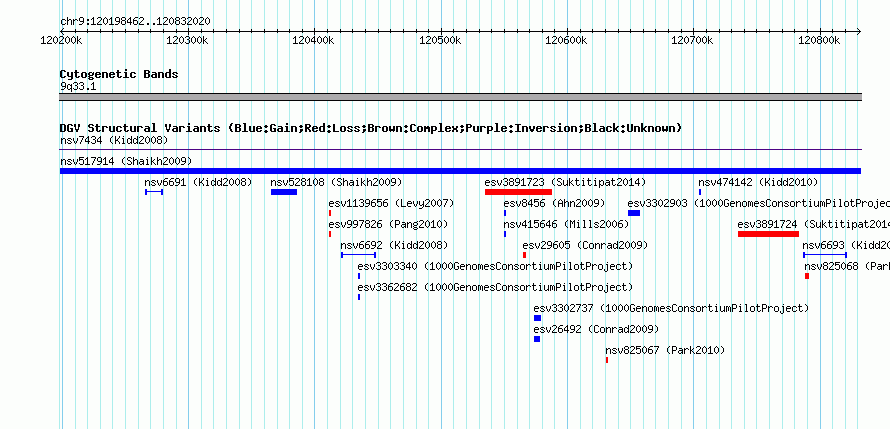The height and width of the screenshot is (429, 890).
Task: Click the esv1139656 red loss marker
Action: tap(330, 213)
